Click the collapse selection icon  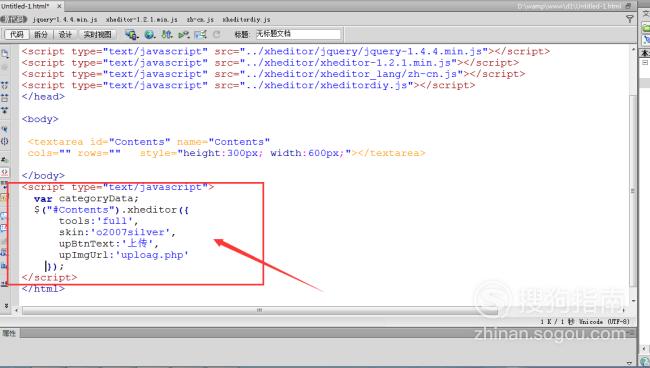click(x=5, y=98)
